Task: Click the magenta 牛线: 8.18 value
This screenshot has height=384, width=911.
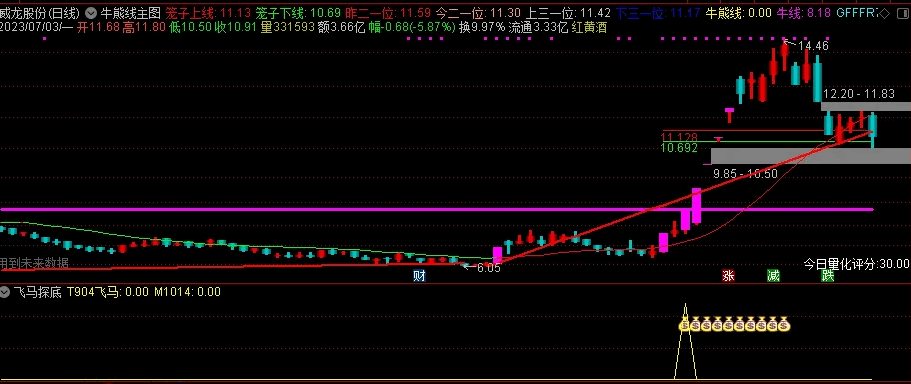Action: [x=804, y=13]
